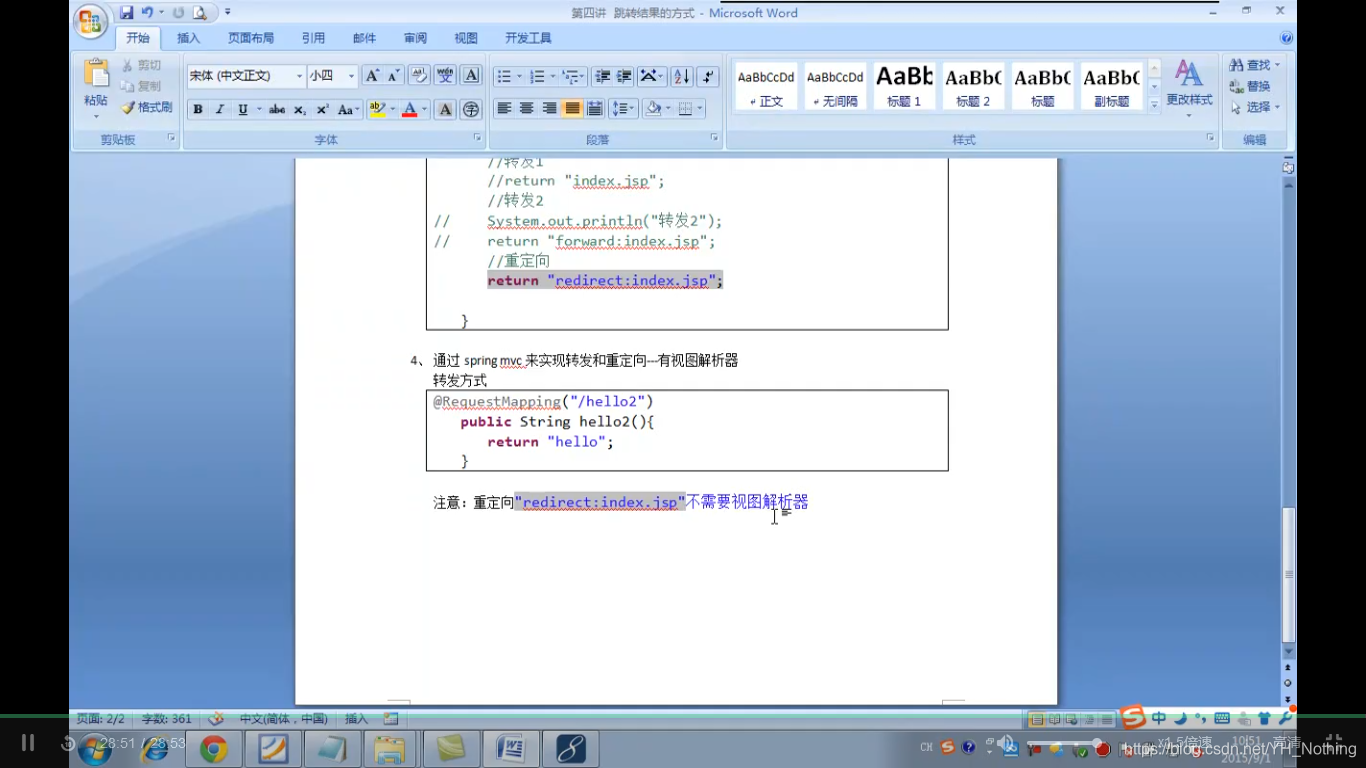Open the 审阅 (Review) tab

[415, 38]
